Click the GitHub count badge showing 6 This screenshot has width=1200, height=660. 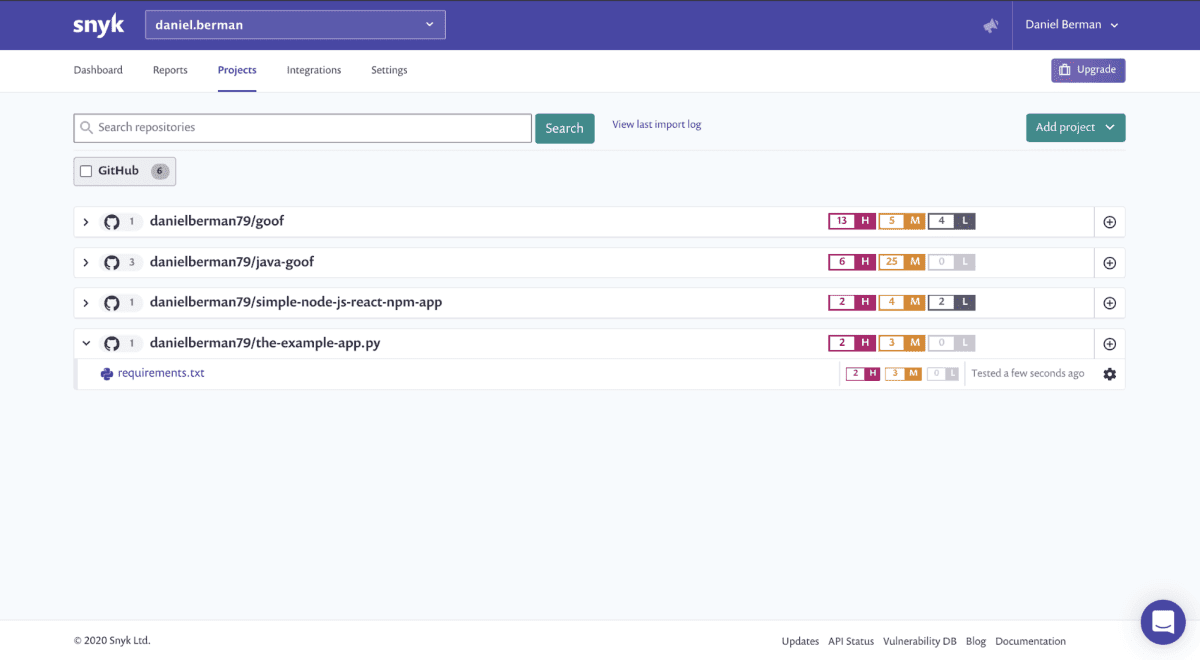click(160, 172)
